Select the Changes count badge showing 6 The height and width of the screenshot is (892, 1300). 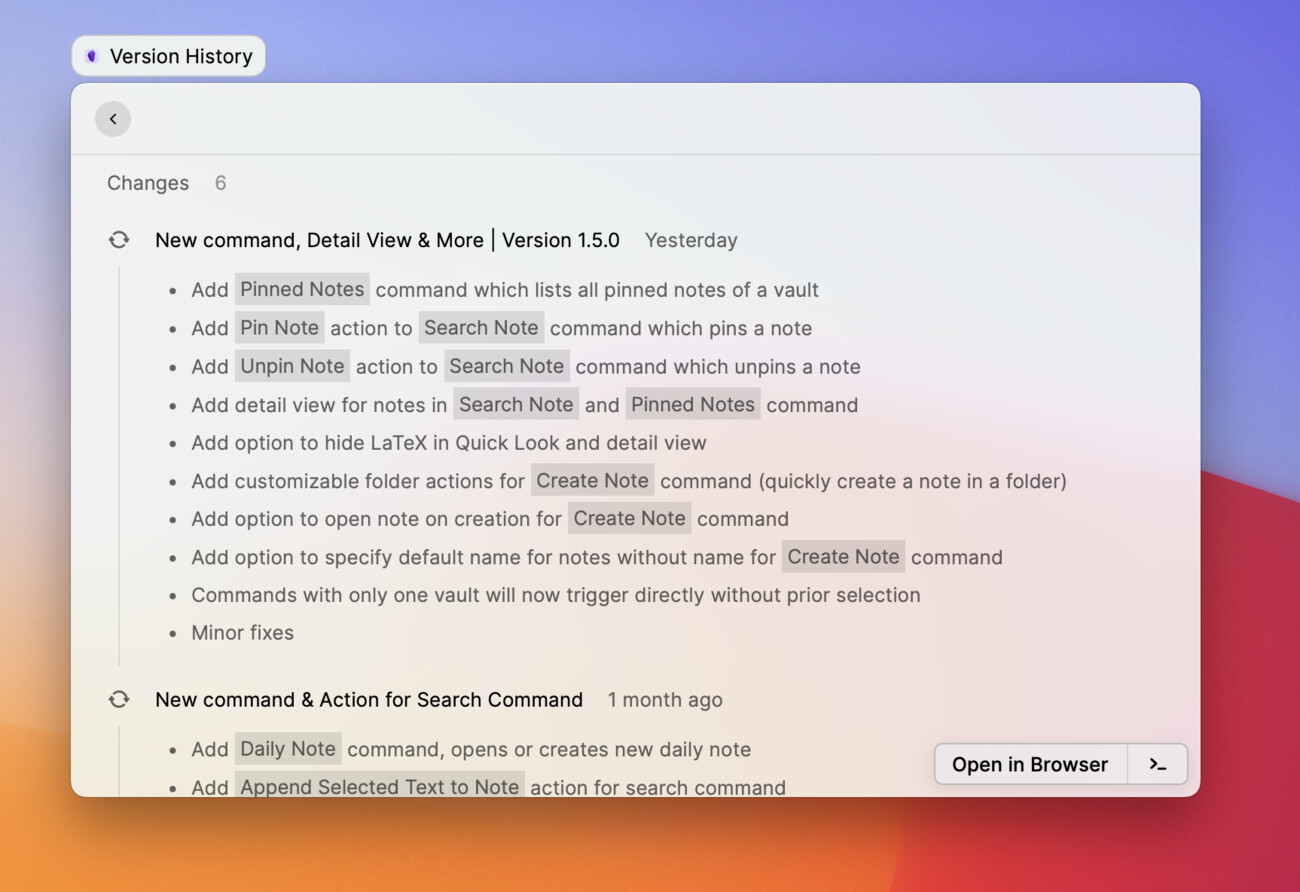pyautogui.click(x=220, y=183)
